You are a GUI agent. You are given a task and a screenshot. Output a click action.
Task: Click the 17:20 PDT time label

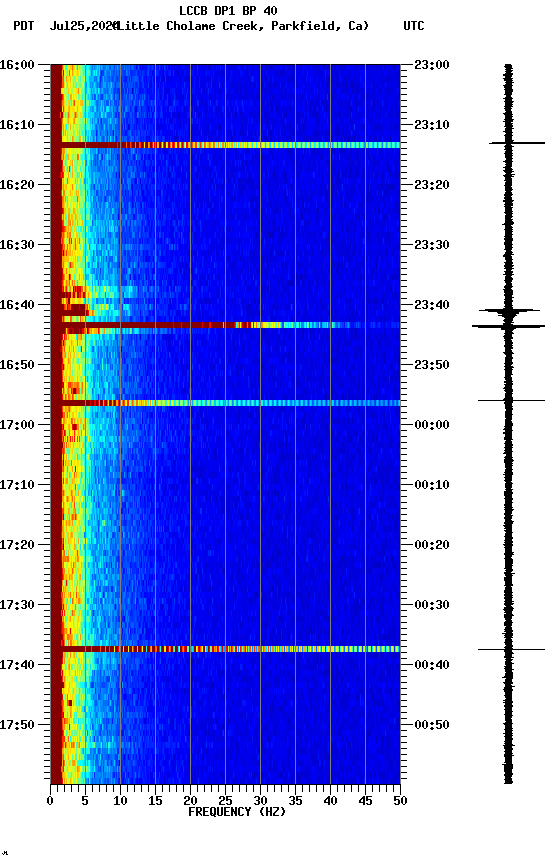(17, 545)
